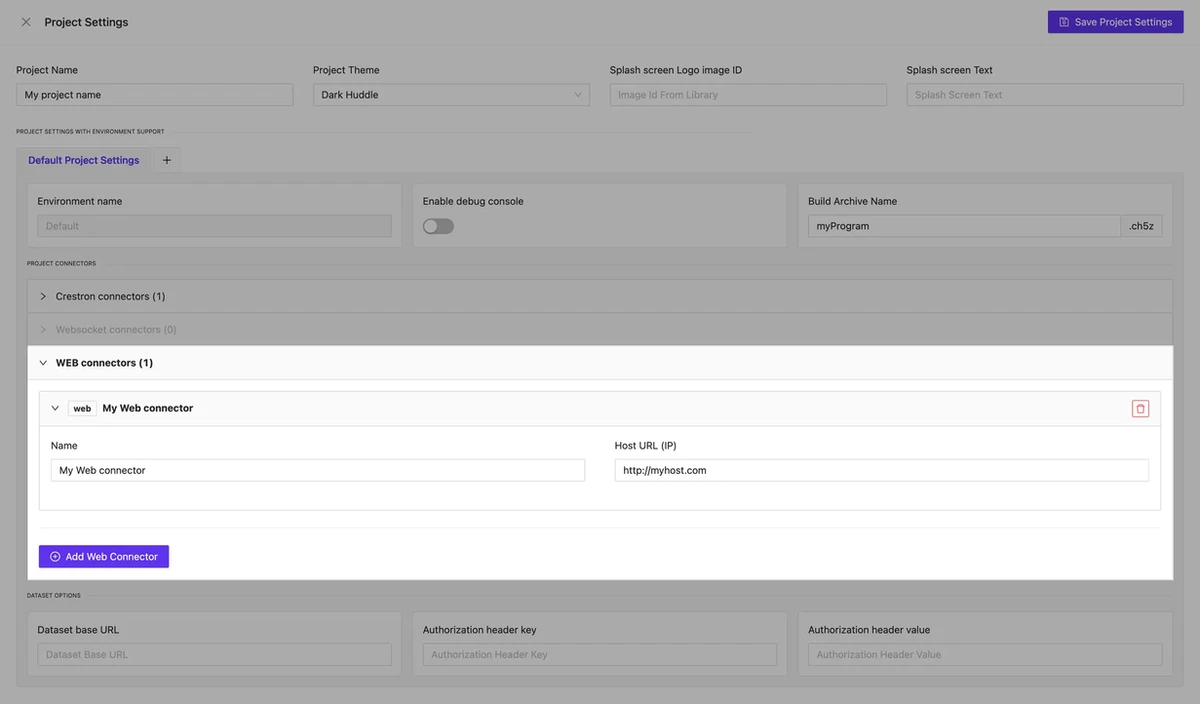Click the Add Web Connector button
Viewport: 1200px width, 704px height.
pos(103,556)
